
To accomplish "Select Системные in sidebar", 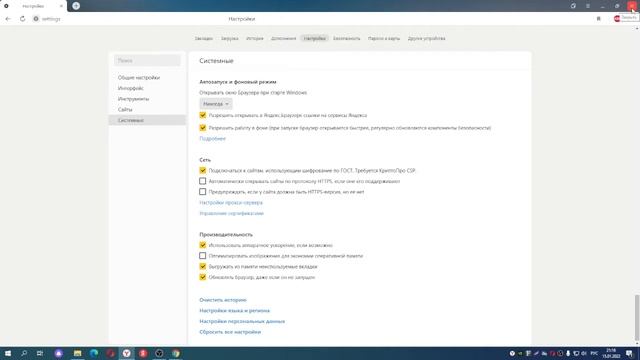I will point(147,120).
